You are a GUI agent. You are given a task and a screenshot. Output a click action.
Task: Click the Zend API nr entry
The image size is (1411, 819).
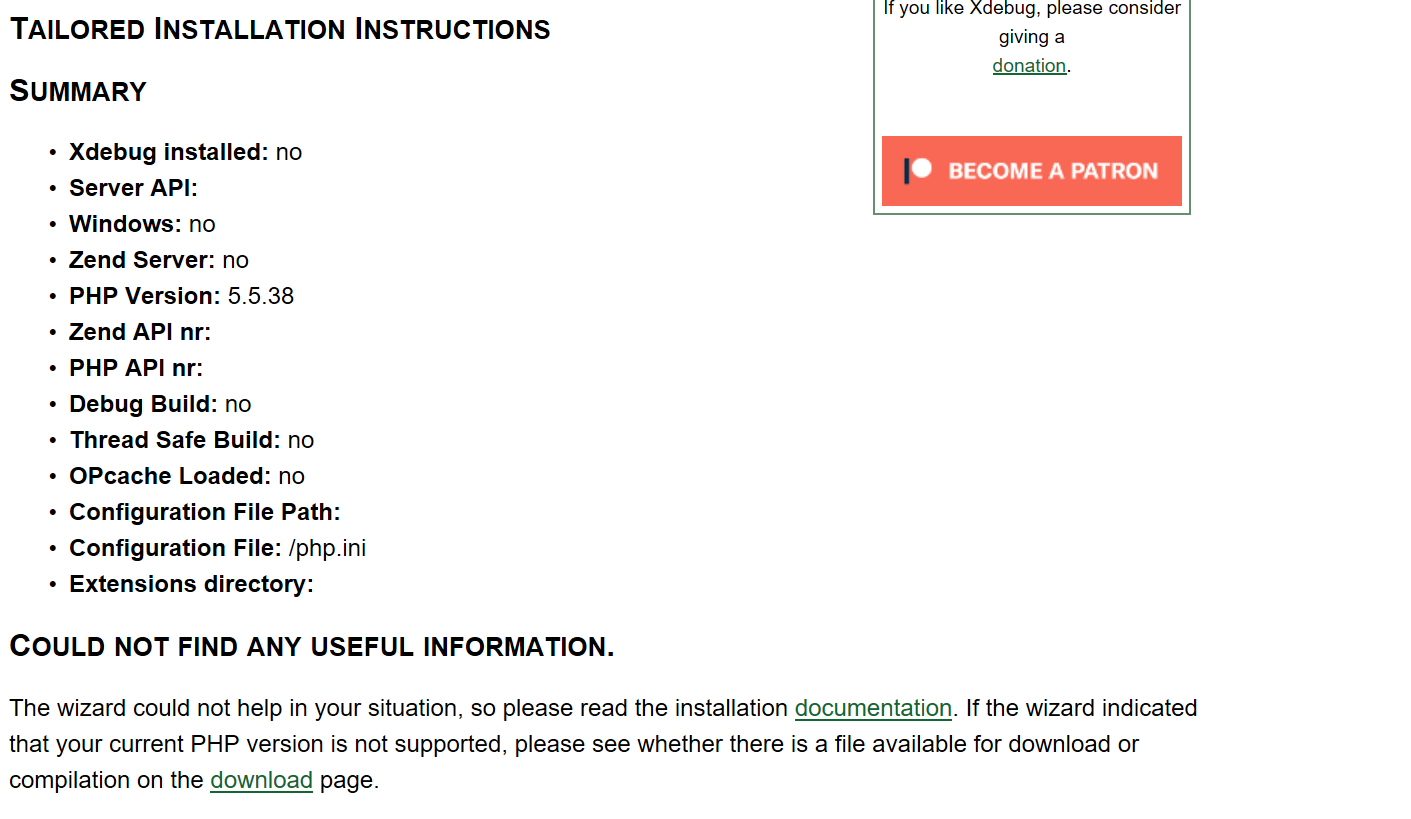(x=140, y=332)
